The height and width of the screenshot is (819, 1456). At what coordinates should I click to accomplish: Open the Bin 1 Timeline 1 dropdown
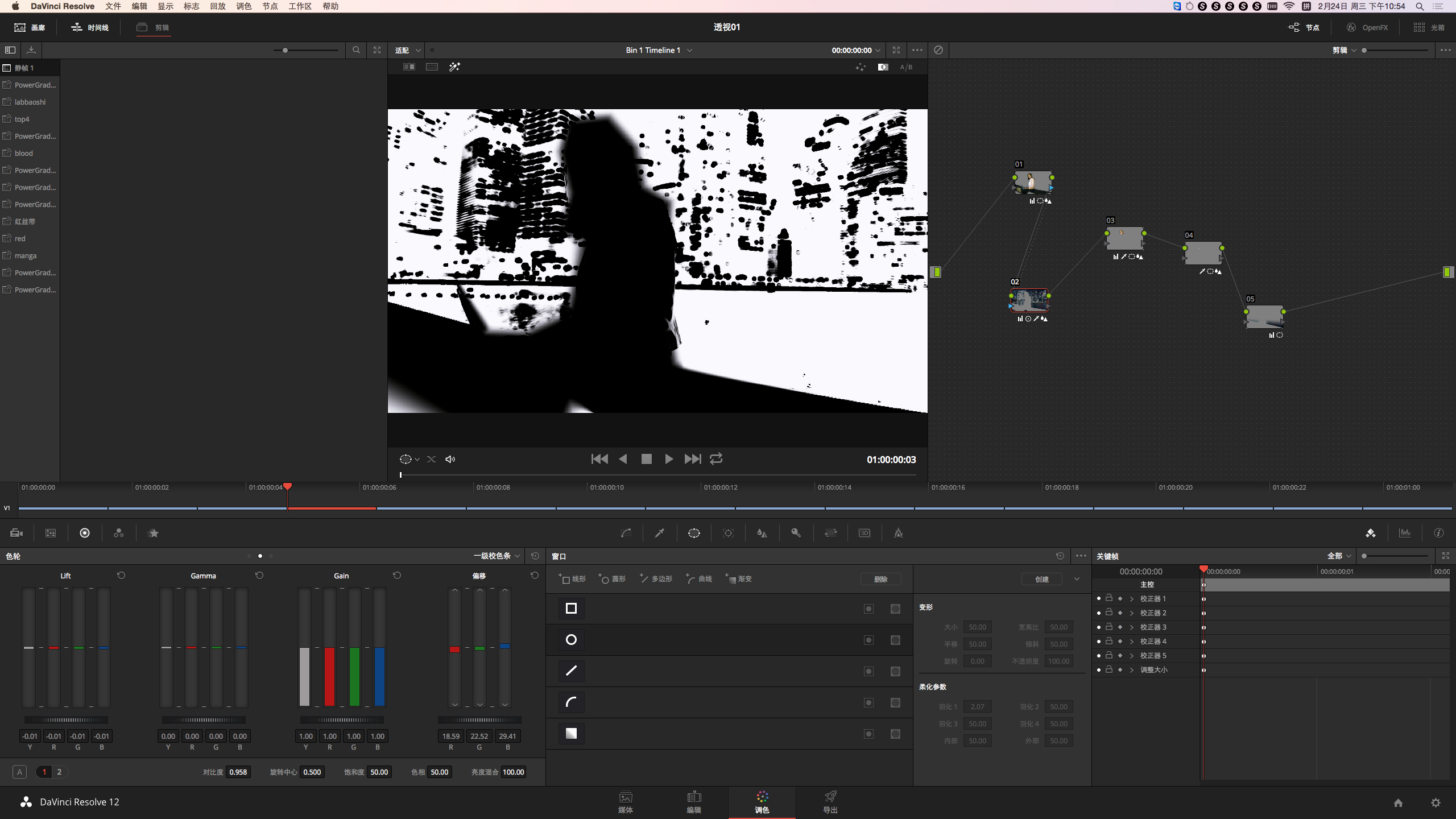tap(659, 50)
